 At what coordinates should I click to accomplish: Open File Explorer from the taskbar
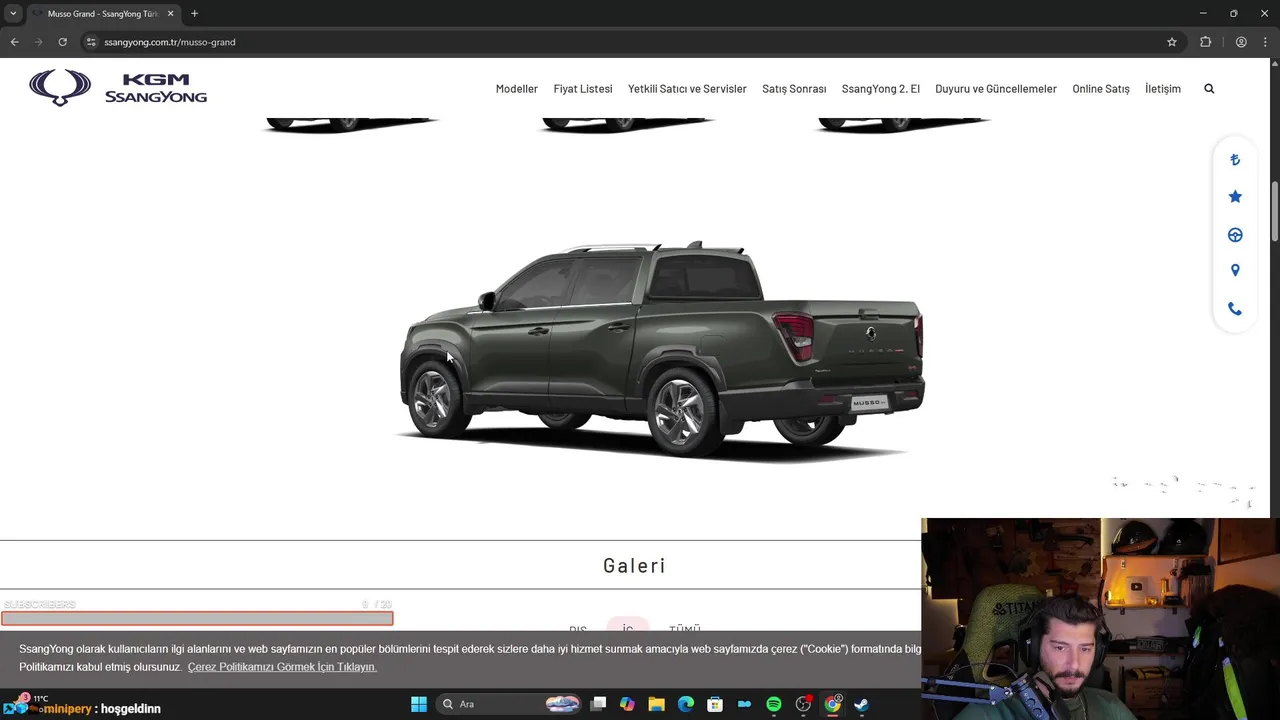656,704
